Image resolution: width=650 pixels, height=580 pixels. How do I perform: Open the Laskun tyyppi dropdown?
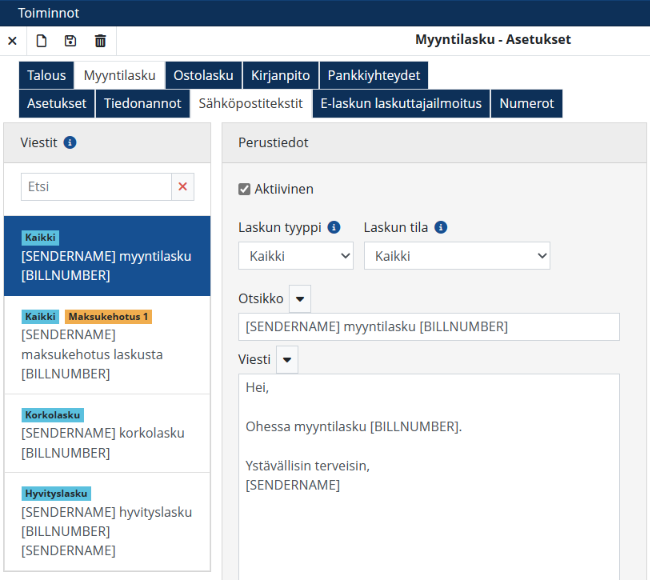[295, 256]
